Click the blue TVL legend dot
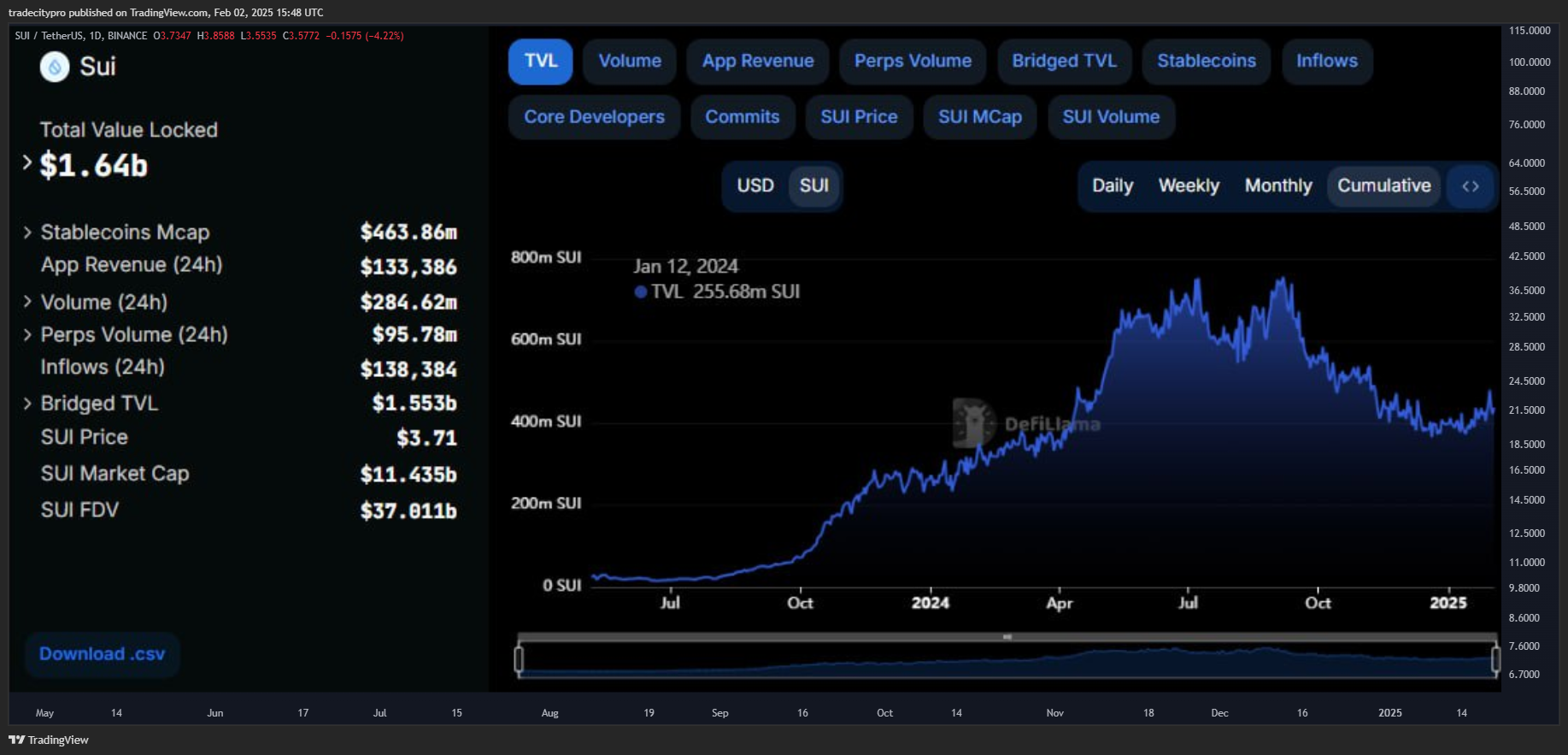The image size is (1568, 755). click(x=640, y=292)
